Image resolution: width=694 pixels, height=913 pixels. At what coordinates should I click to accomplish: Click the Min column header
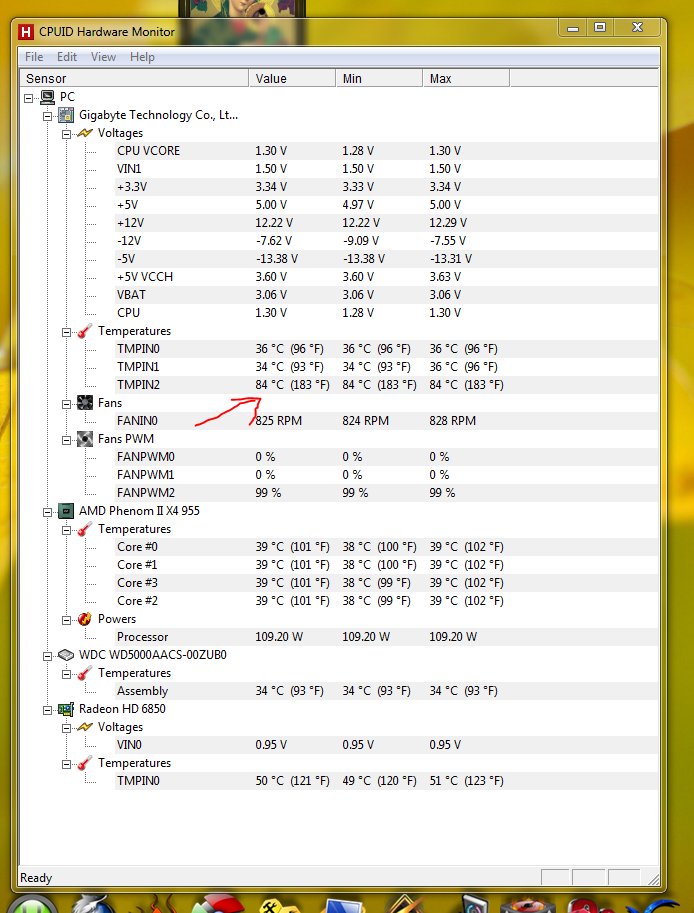pos(379,79)
